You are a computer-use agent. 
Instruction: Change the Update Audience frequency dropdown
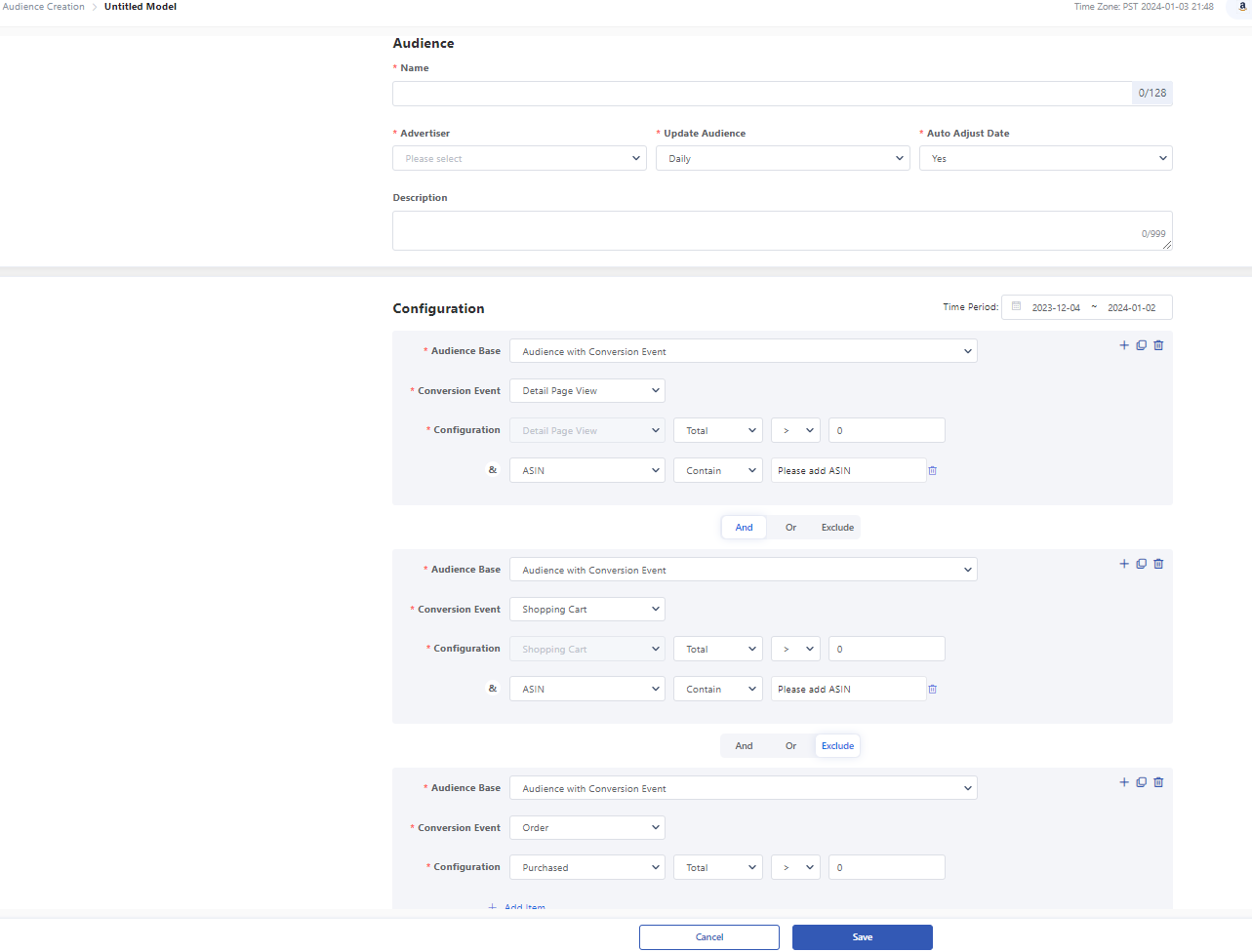(x=782, y=157)
